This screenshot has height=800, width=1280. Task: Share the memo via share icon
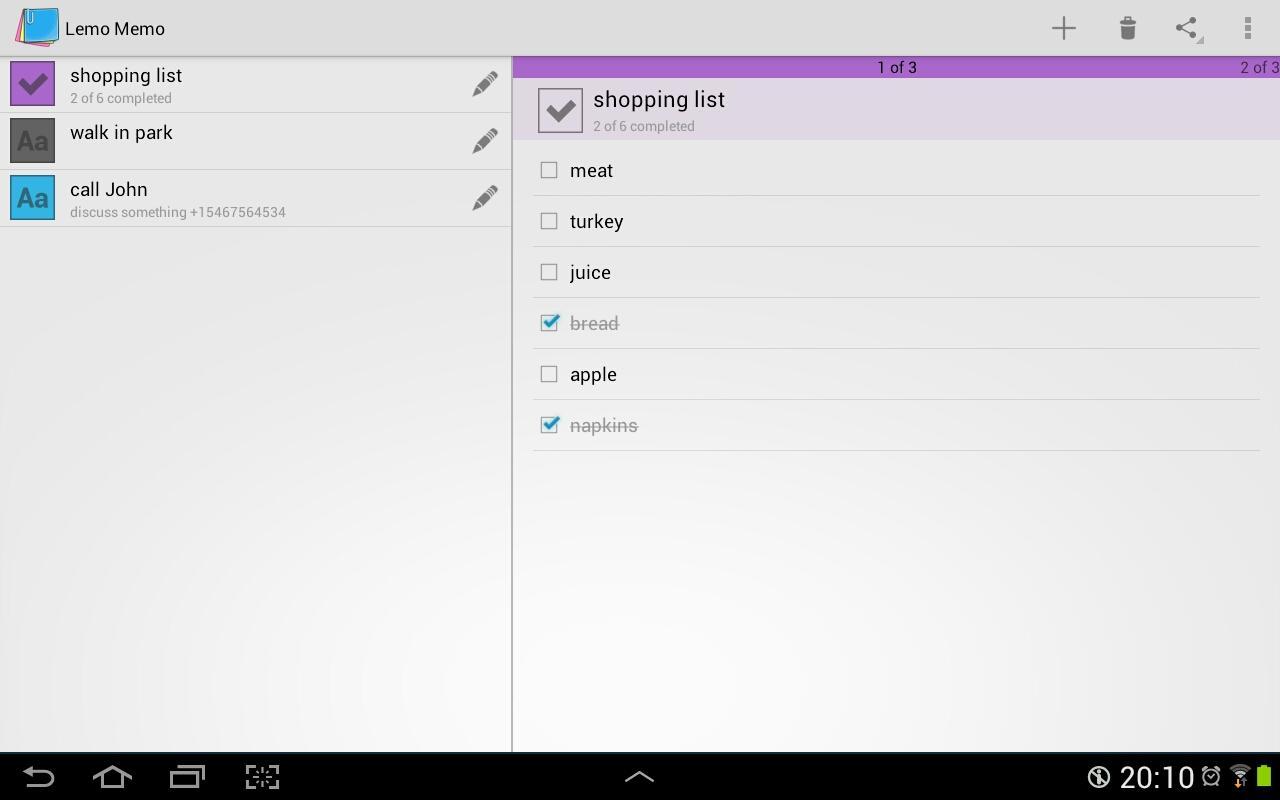click(x=1187, y=28)
